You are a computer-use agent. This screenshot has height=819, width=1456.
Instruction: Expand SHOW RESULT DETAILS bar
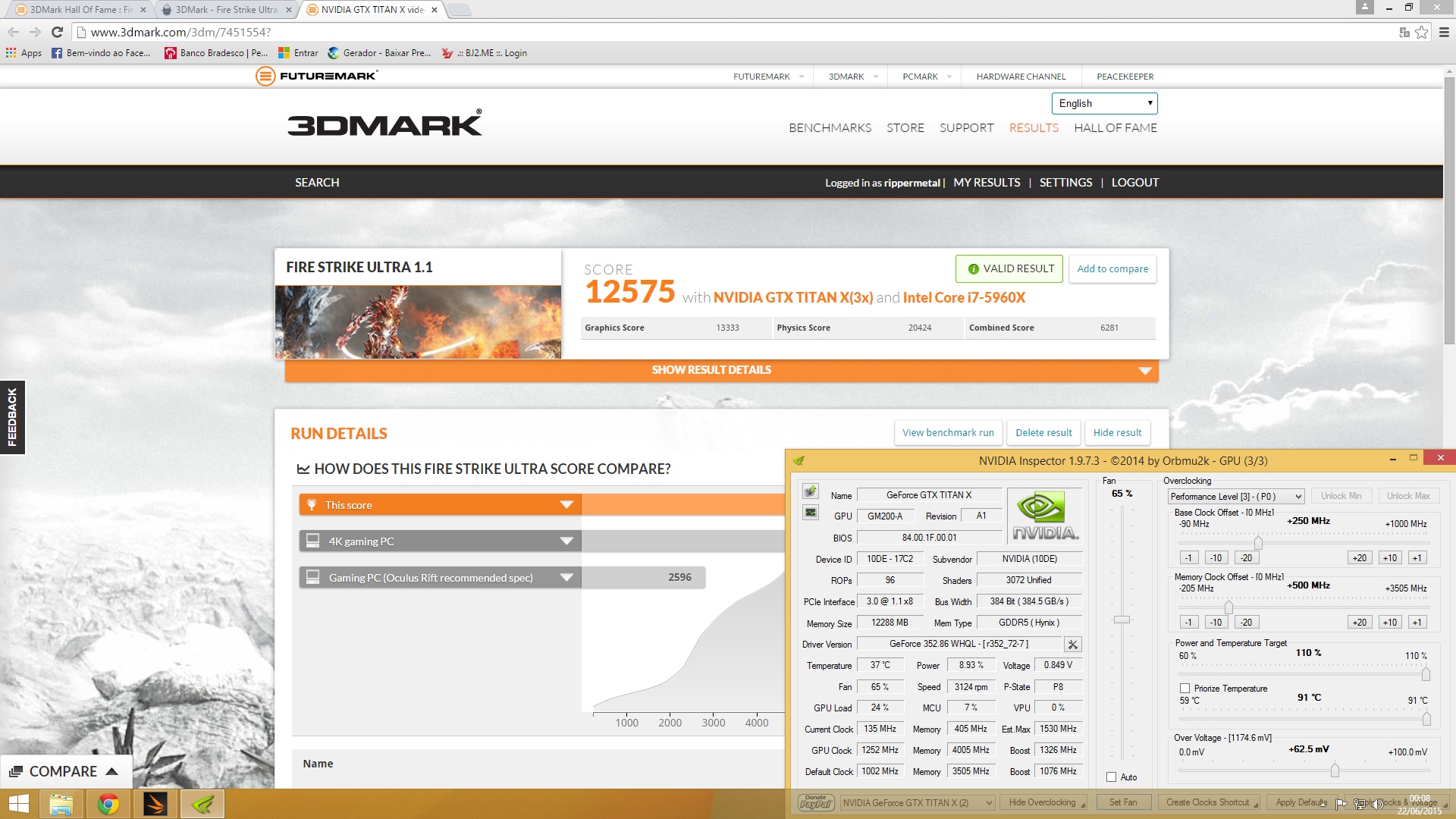pyautogui.click(x=721, y=370)
